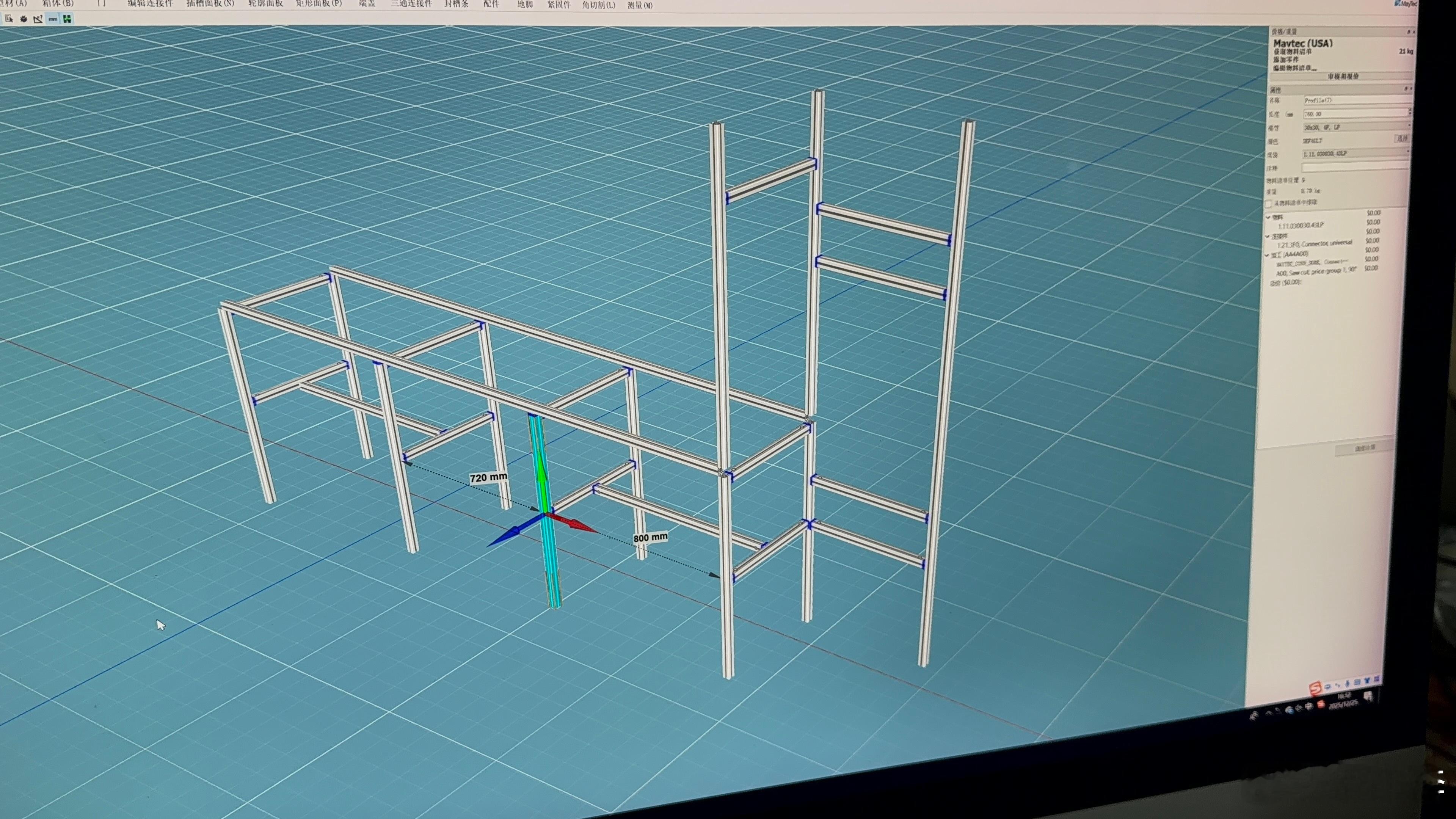Toggle the mm units toolbar button
This screenshot has height=819, width=1456.
53,19
